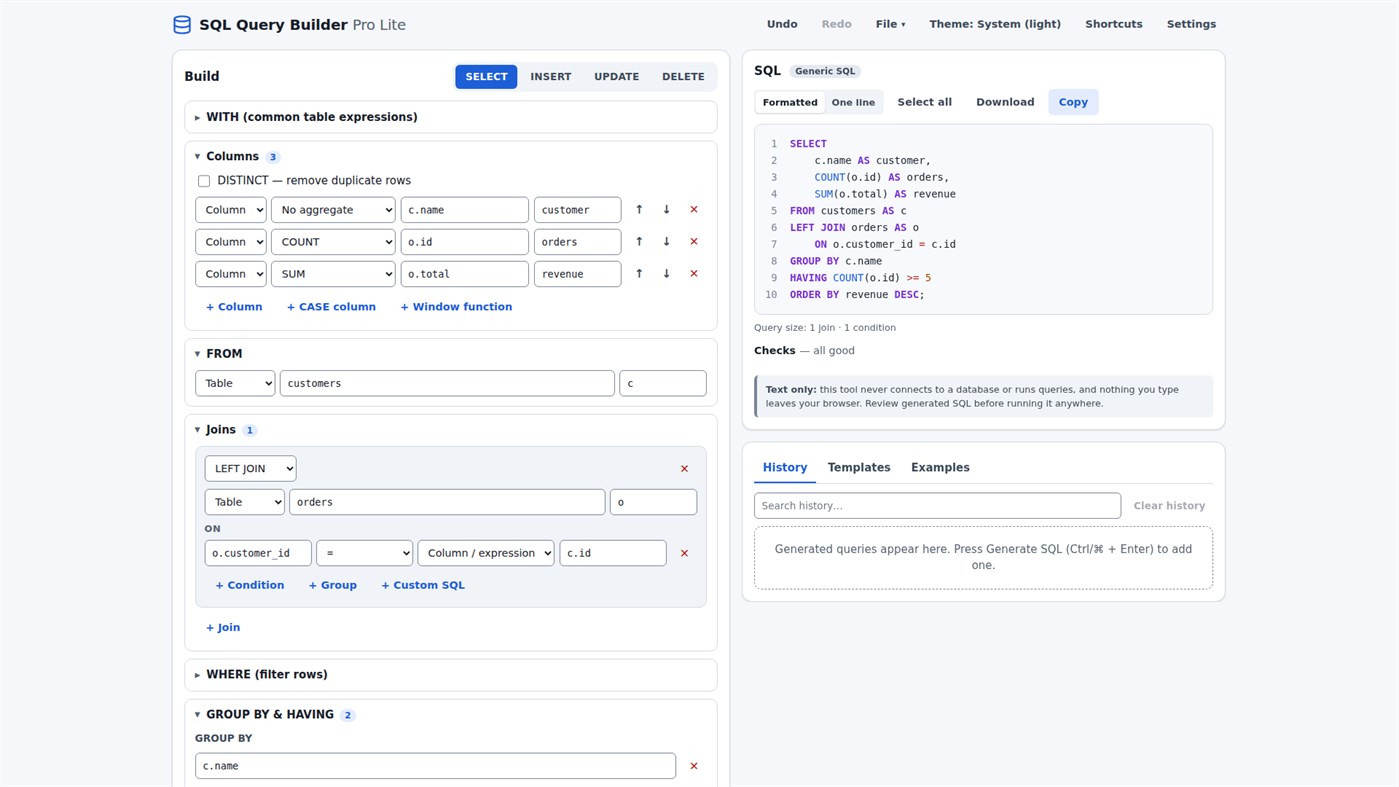Image resolution: width=1399 pixels, height=787 pixels.
Task: Select the UPDATE statement tab
Action: (x=616, y=77)
